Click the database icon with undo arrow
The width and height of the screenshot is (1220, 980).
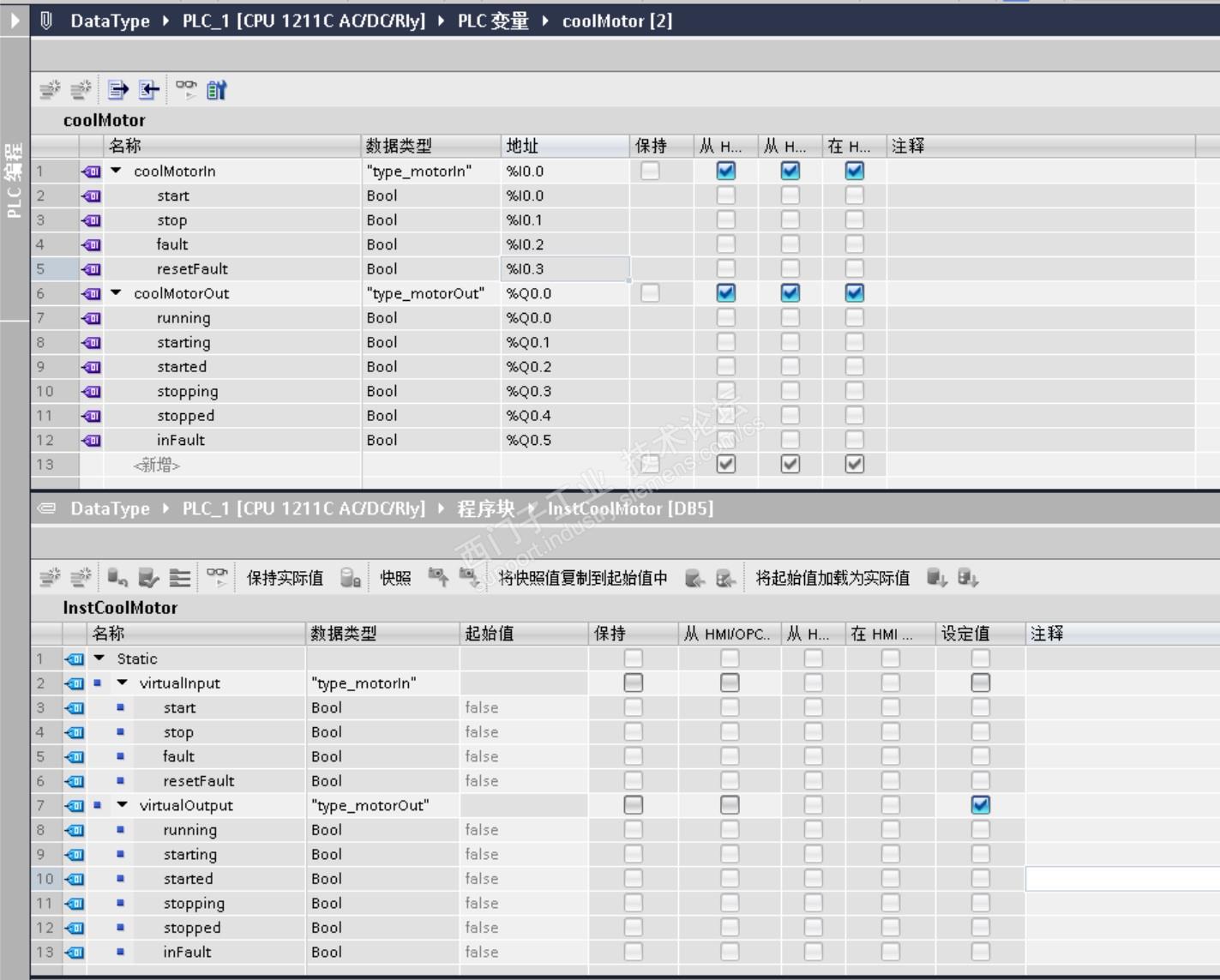pyautogui.click(x=117, y=577)
